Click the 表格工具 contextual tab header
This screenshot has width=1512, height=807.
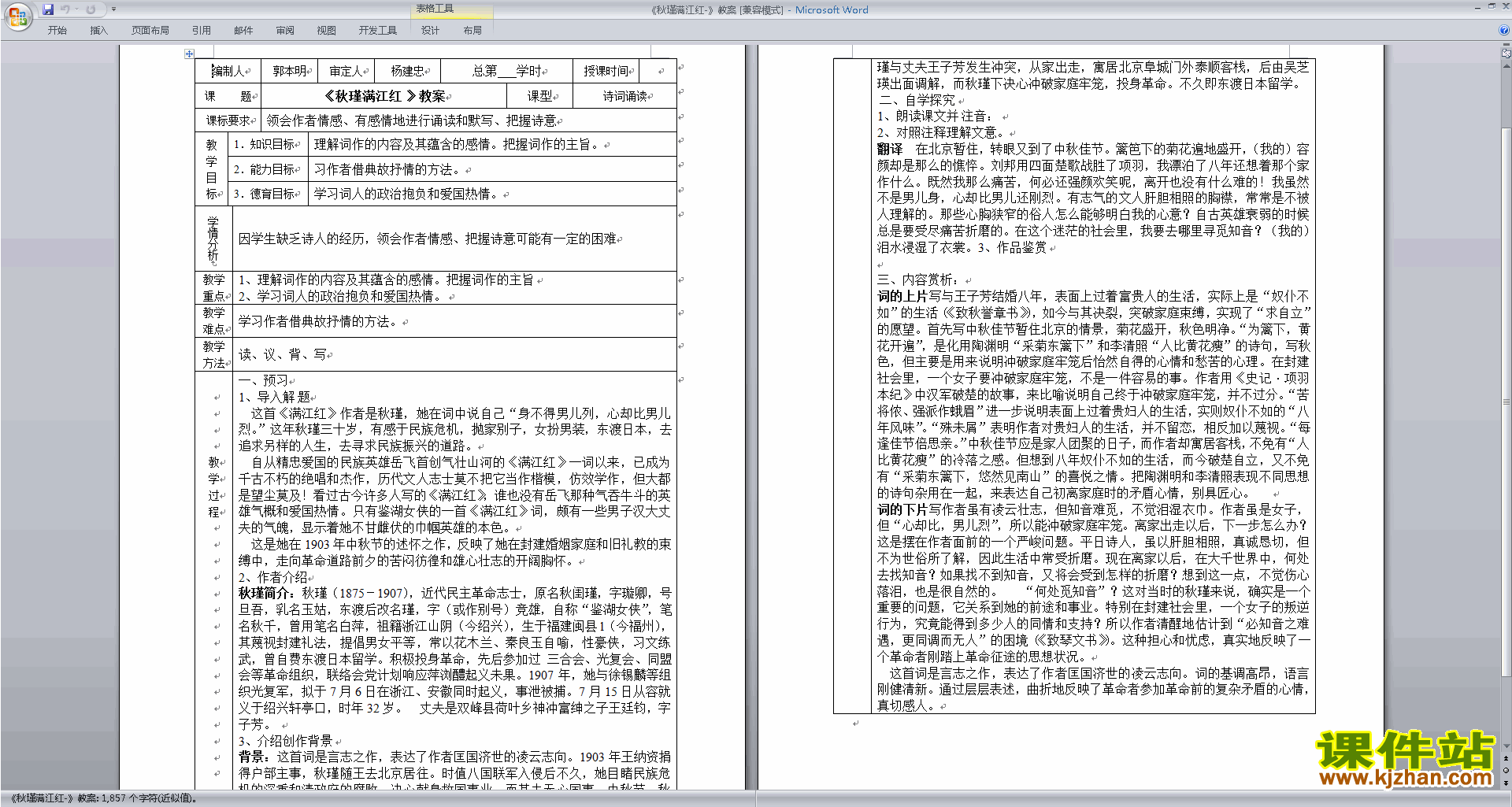click(x=453, y=9)
